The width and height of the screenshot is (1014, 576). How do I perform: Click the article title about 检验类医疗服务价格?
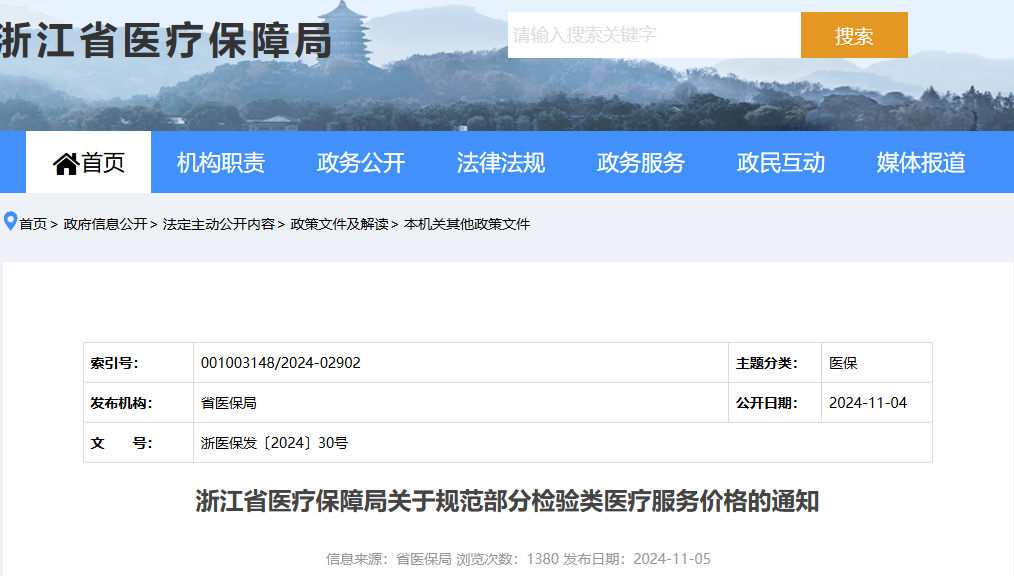pyautogui.click(x=508, y=501)
